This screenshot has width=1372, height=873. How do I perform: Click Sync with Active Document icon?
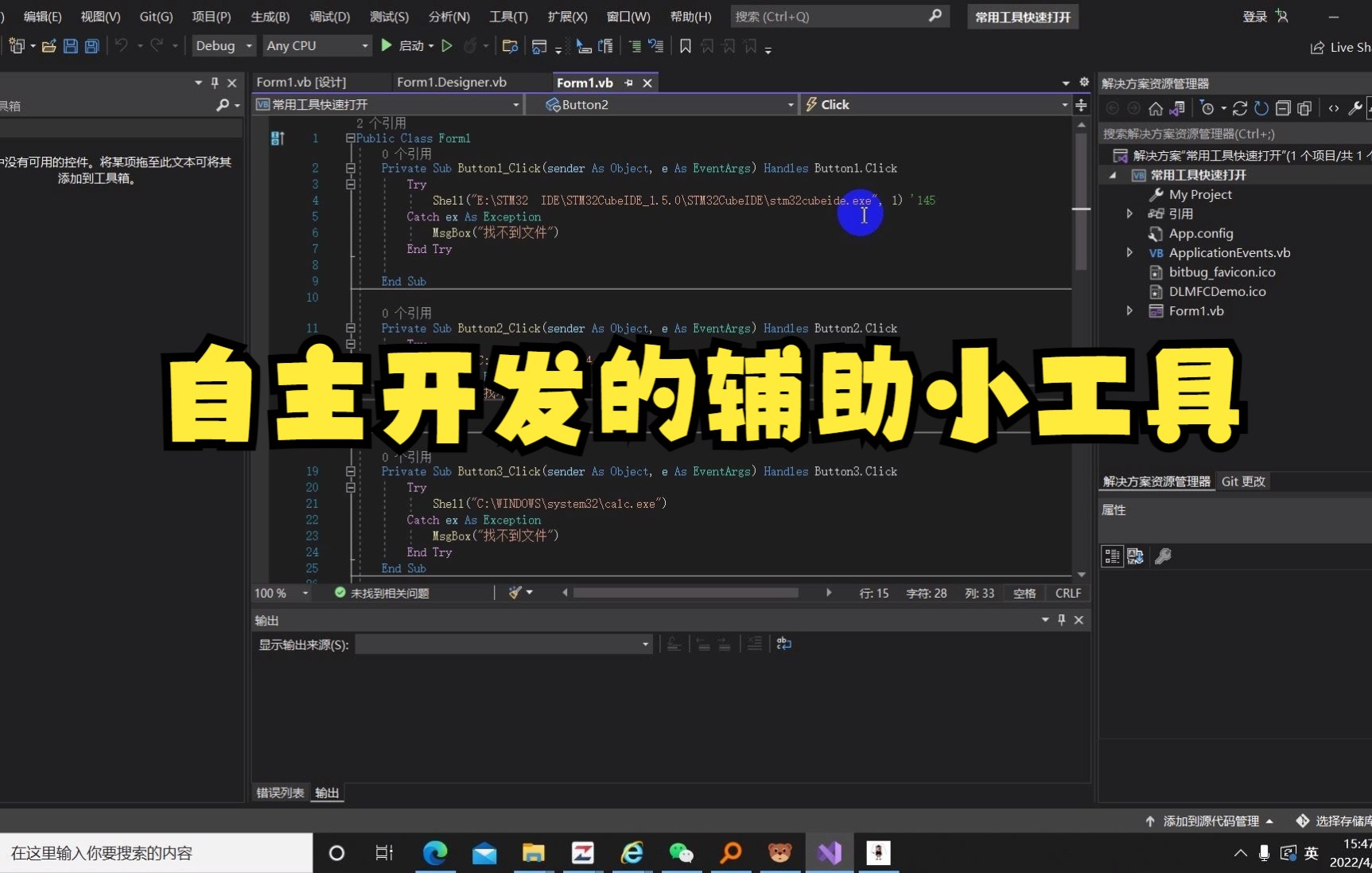[1240, 108]
